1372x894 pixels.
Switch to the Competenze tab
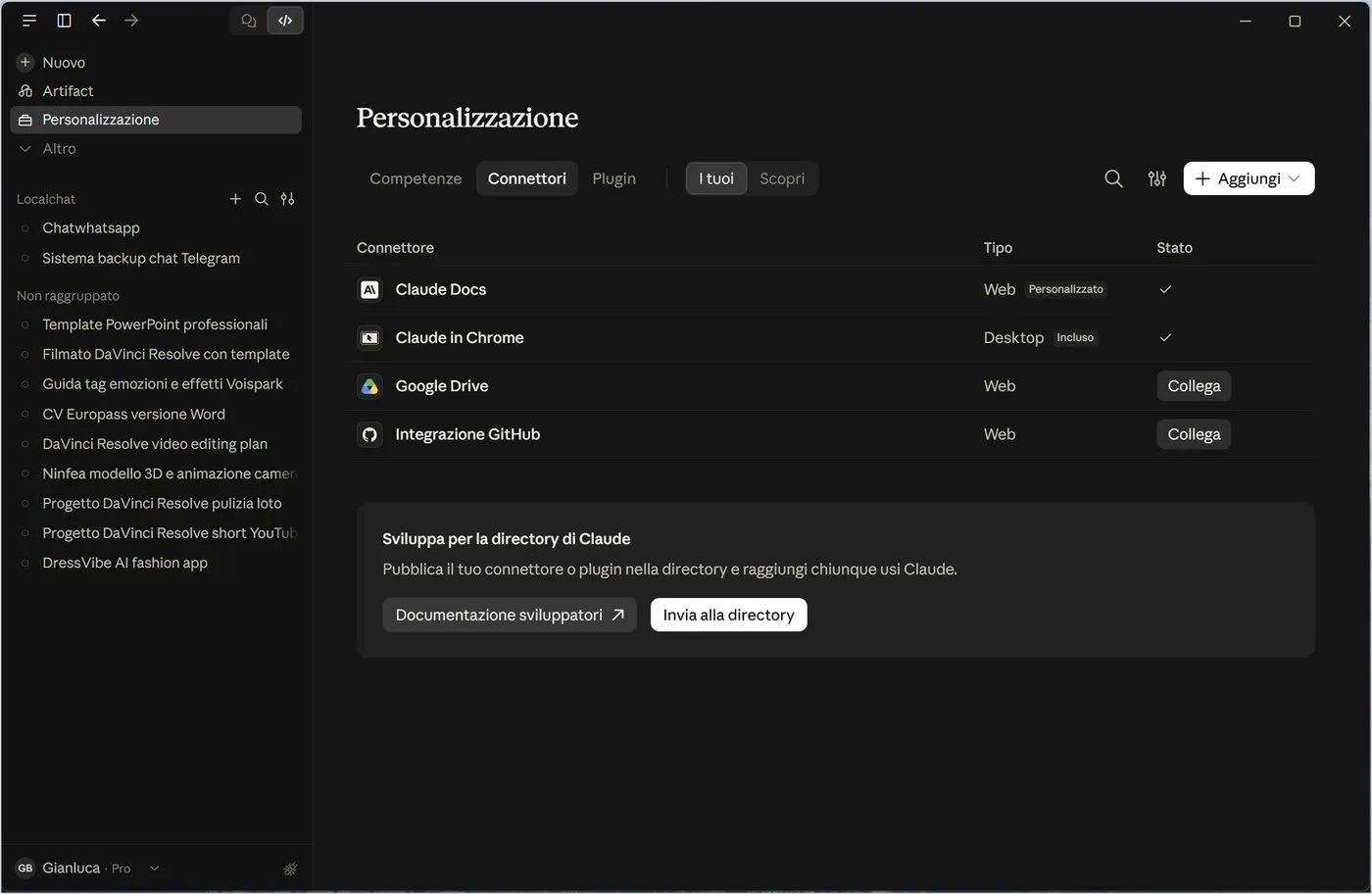click(416, 178)
